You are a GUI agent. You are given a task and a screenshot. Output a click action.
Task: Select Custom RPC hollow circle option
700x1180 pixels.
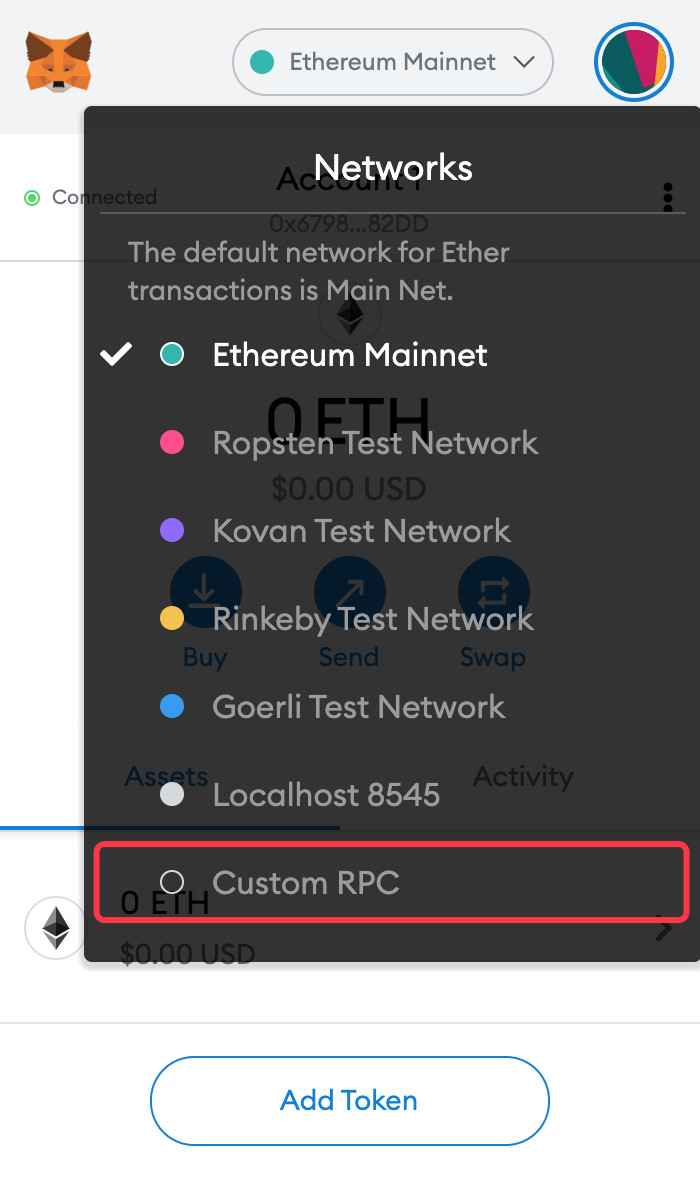[x=172, y=882]
